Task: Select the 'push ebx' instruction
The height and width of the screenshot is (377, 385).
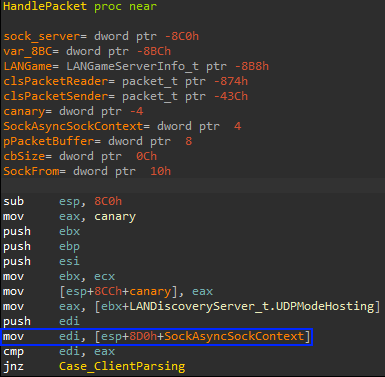Action: [42, 231]
